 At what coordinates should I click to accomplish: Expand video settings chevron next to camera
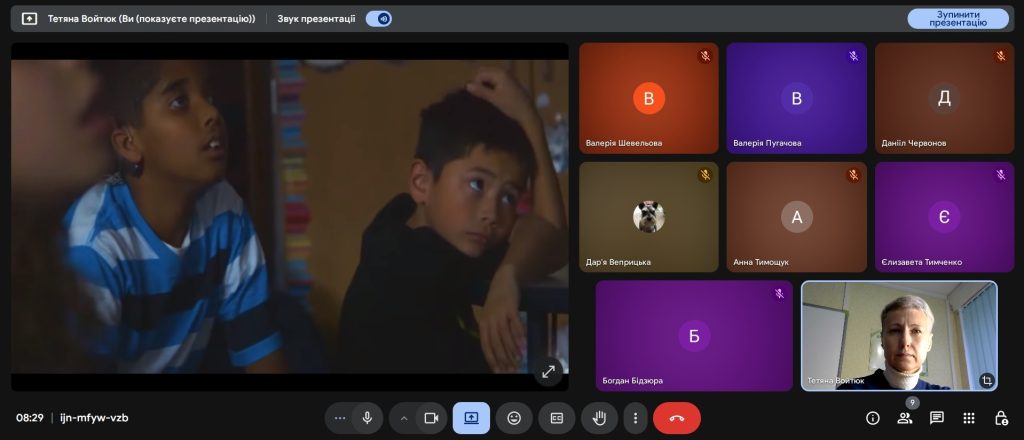pos(404,418)
